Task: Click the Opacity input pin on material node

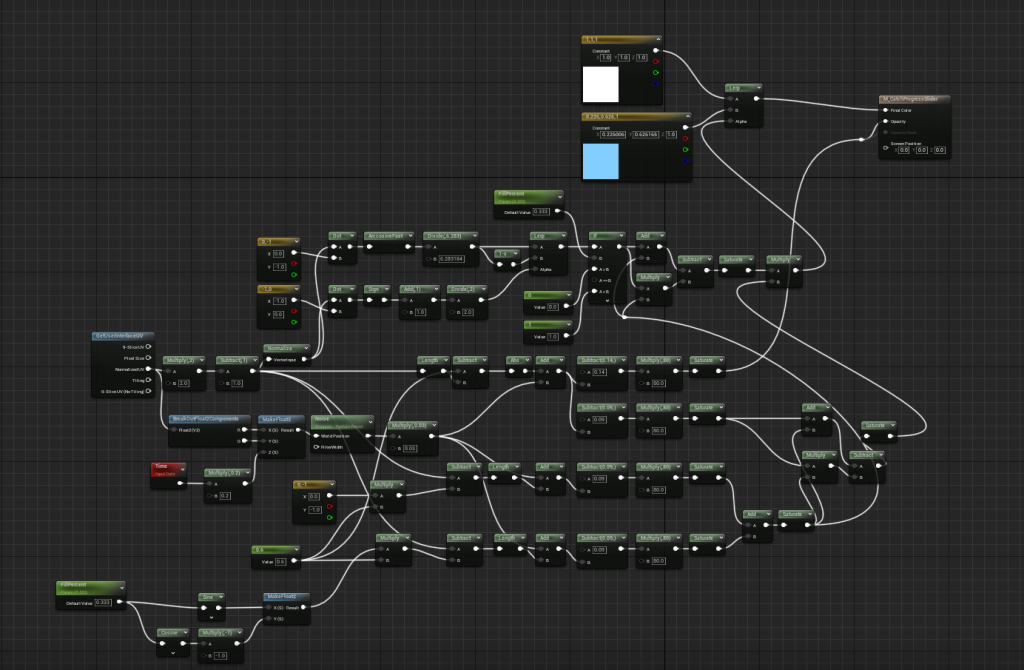Action: point(884,121)
